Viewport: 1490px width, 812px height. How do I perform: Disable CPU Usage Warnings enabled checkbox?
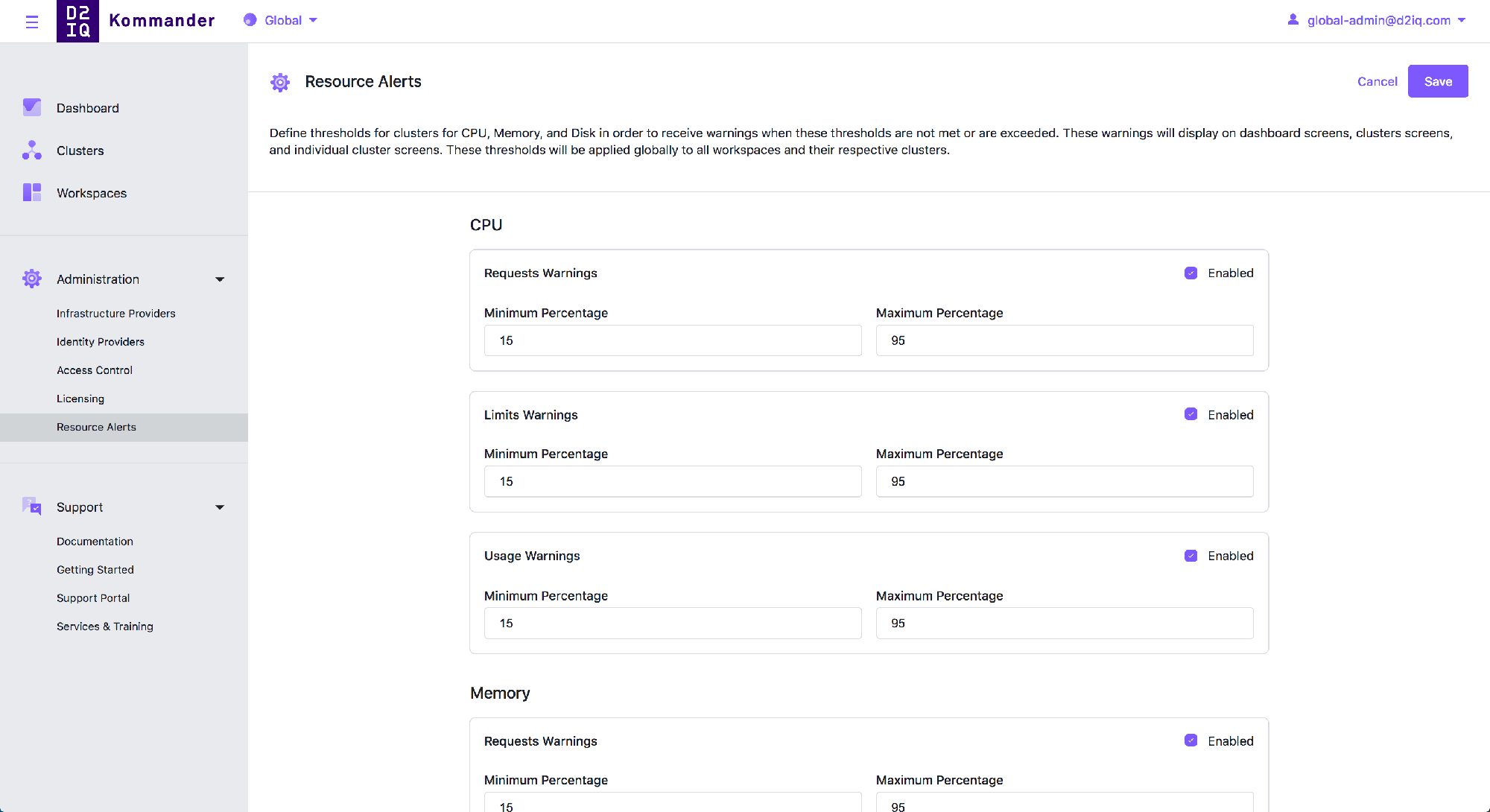pyautogui.click(x=1191, y=555)
